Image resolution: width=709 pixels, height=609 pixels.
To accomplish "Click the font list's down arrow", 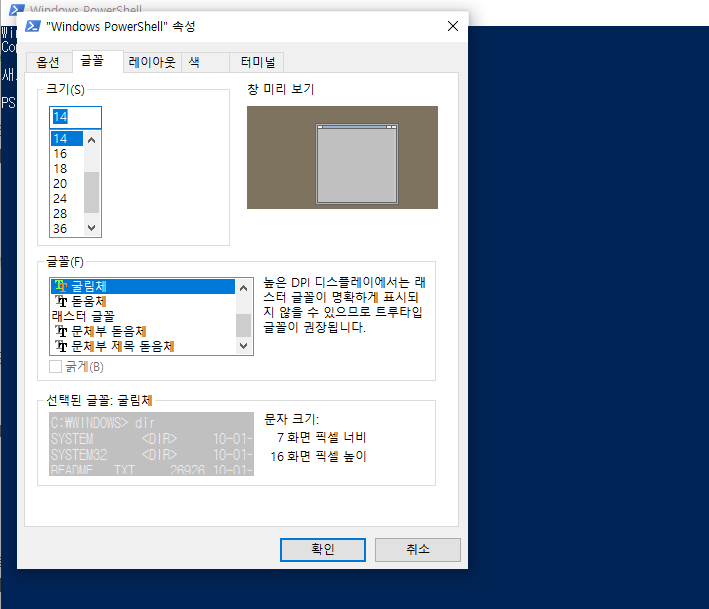I will click(243, 346).
